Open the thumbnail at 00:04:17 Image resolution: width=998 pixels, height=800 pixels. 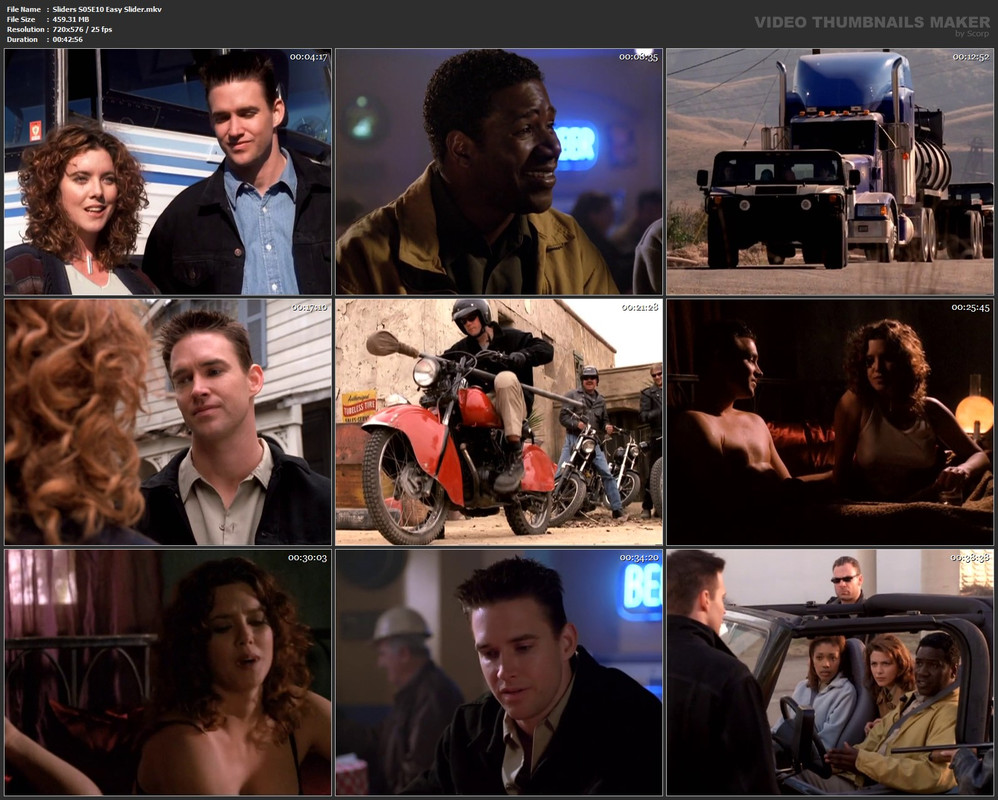pos(168,172)
